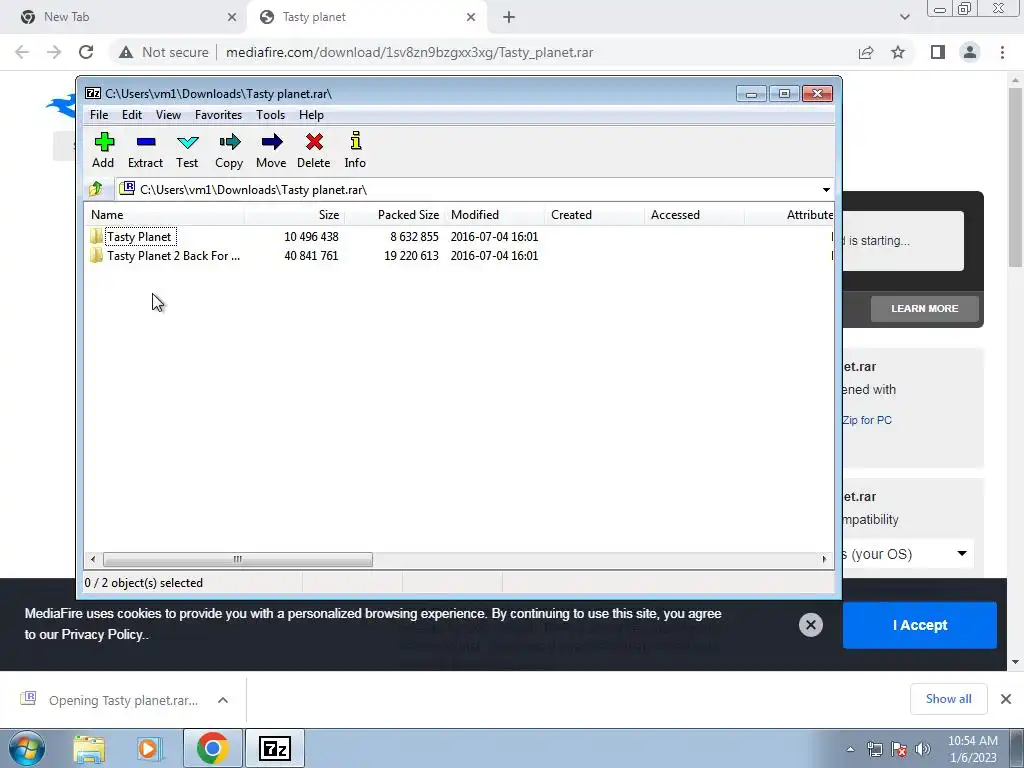Open the File menu in 7-Zip

99,115
